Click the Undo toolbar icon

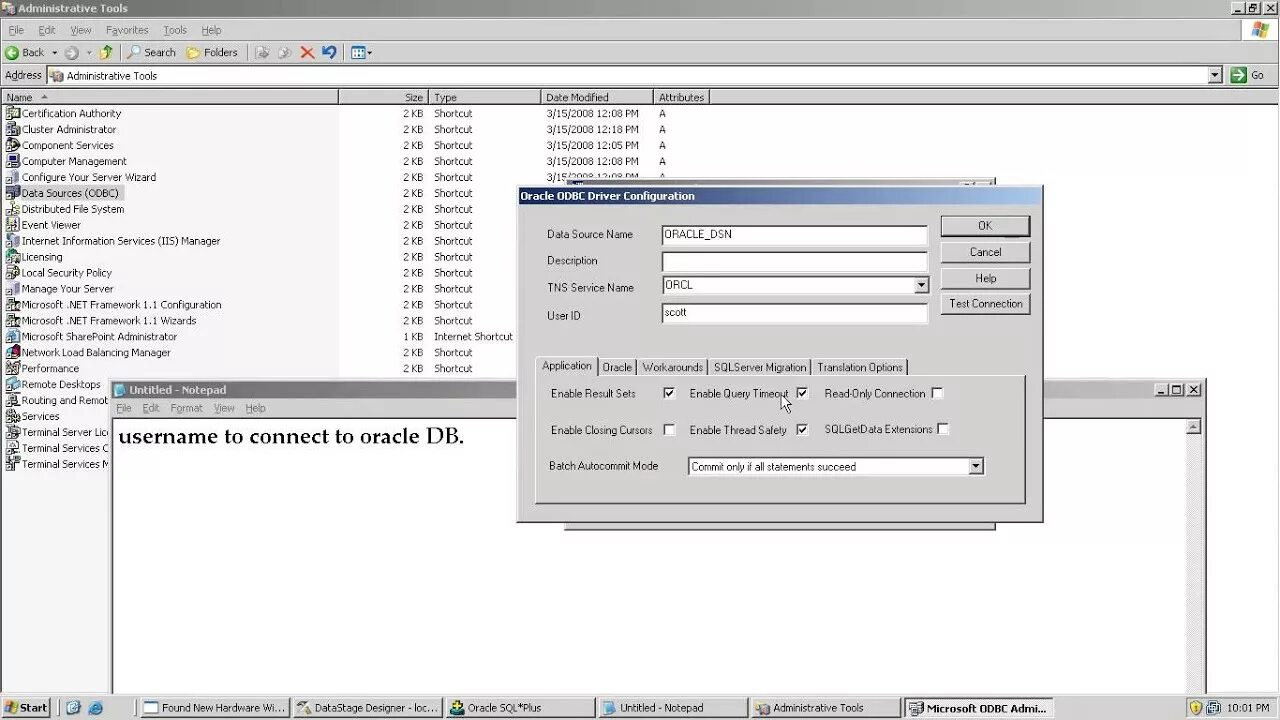[x=329, y=53]
